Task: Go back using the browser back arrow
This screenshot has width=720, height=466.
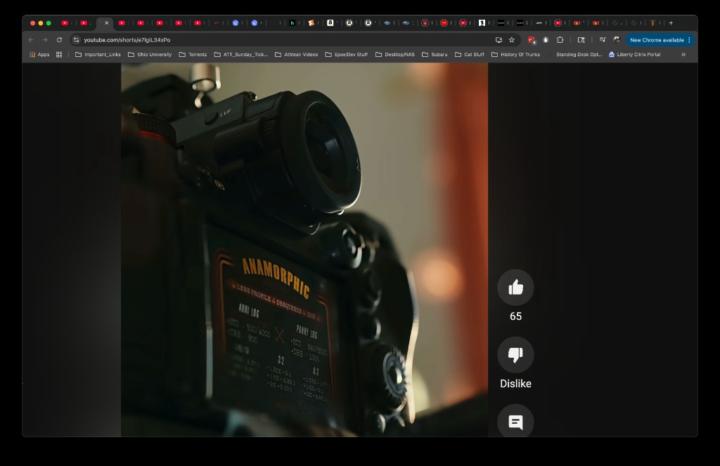Action: (31, 40)
